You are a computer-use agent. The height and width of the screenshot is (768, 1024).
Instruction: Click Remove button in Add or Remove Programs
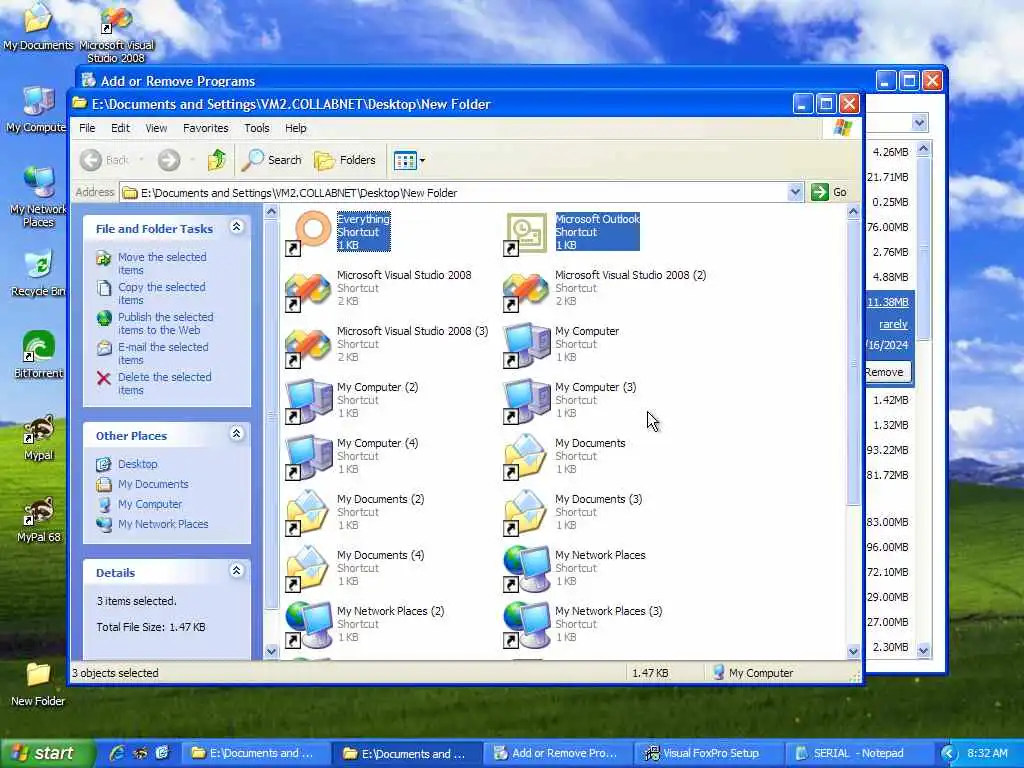click(886, 372)
